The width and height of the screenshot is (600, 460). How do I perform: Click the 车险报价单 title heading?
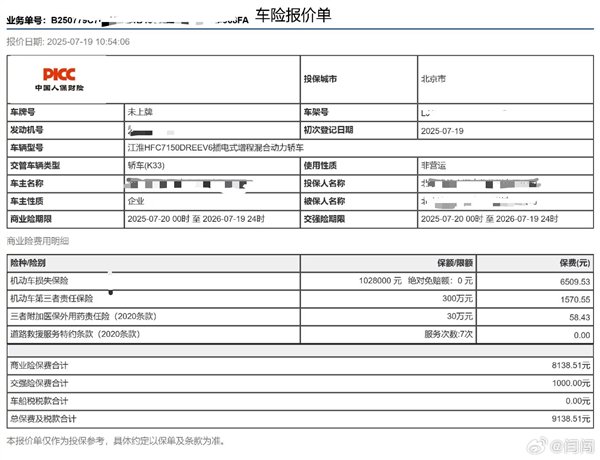click(293, 15)
